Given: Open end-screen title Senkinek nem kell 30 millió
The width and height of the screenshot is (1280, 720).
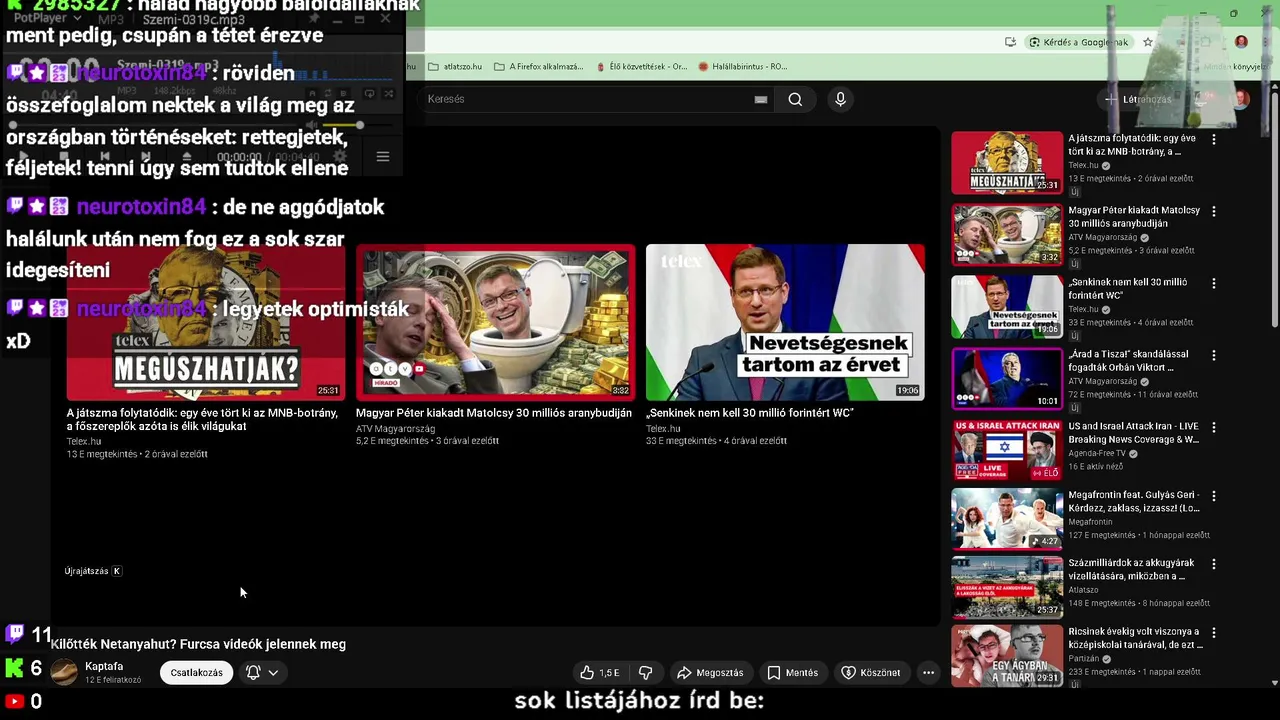Looking at the screenshot, I should coord(750,413).
